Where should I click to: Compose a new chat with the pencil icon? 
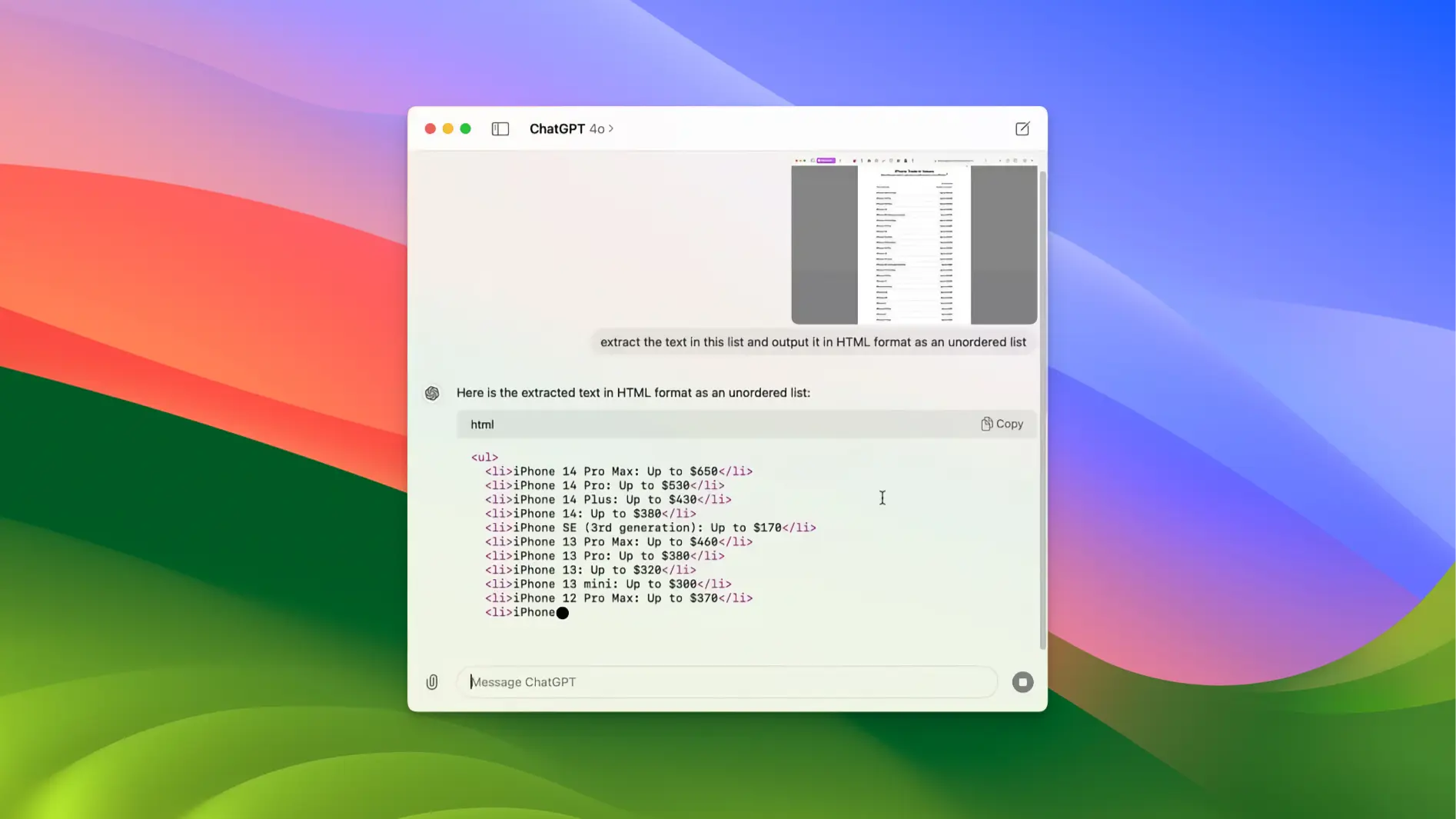coord(1022,128)
